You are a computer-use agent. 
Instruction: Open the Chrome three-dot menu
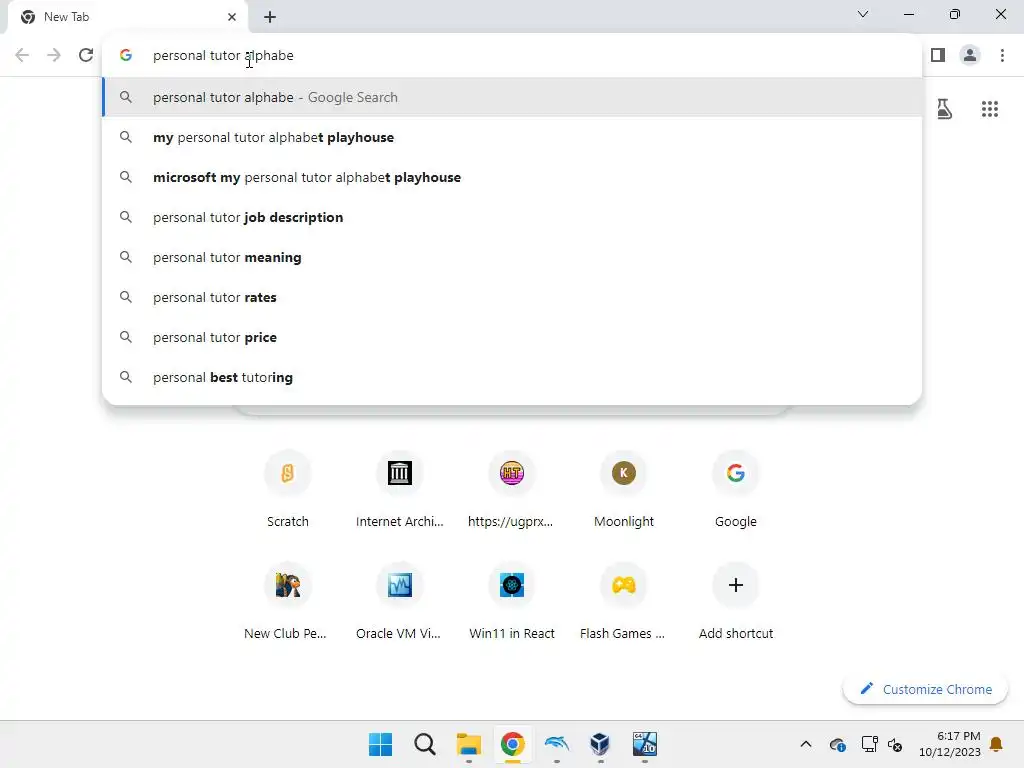[1002, 55]
